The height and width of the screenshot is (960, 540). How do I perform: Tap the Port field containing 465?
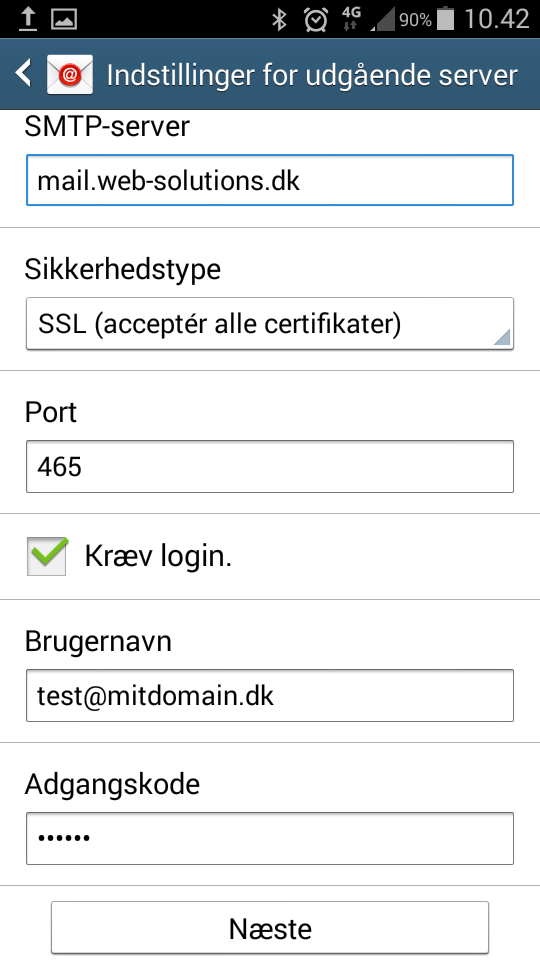click(269, 467)
